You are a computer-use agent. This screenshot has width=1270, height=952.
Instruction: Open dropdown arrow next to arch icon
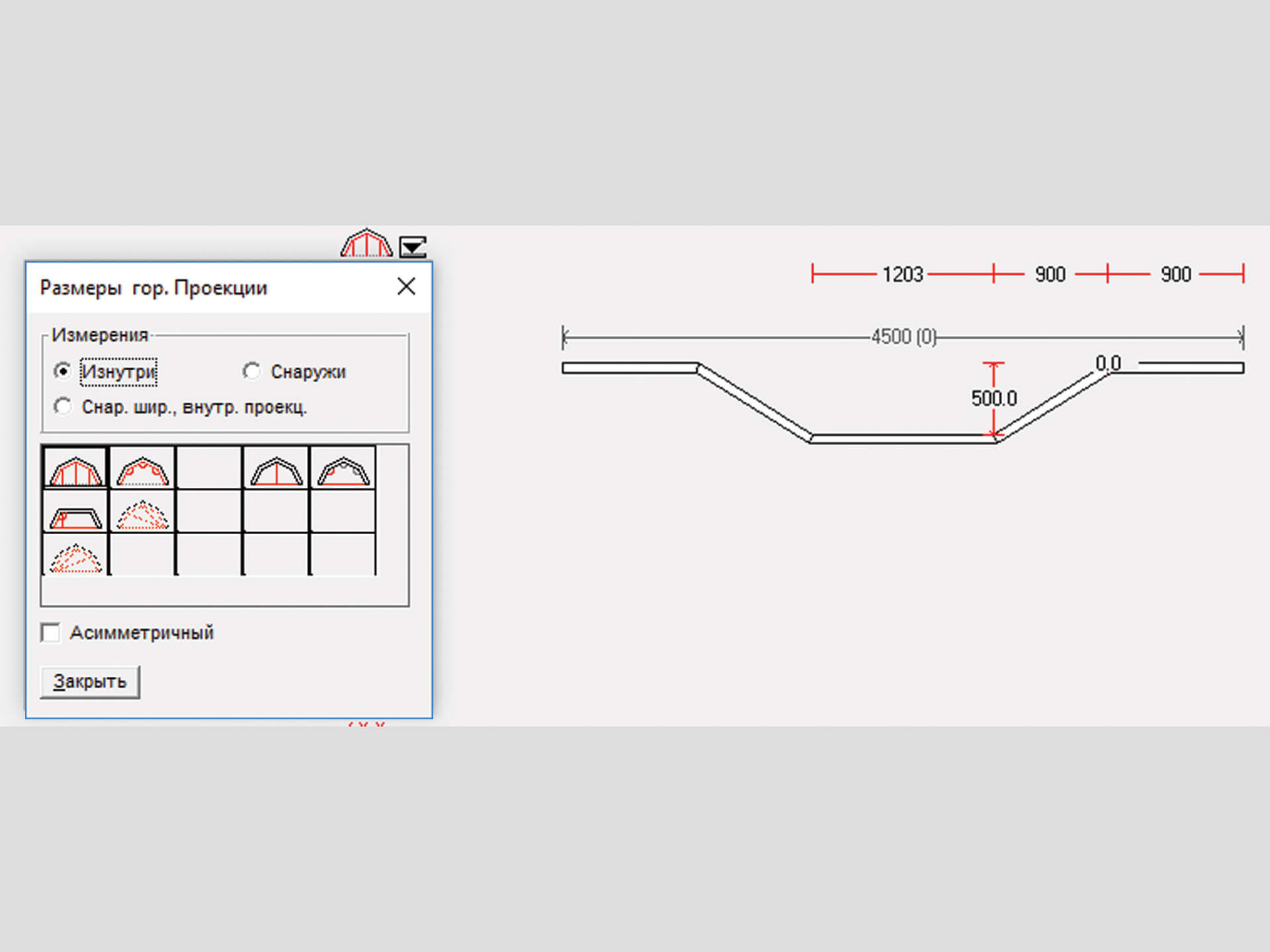(x=413, y=247)
